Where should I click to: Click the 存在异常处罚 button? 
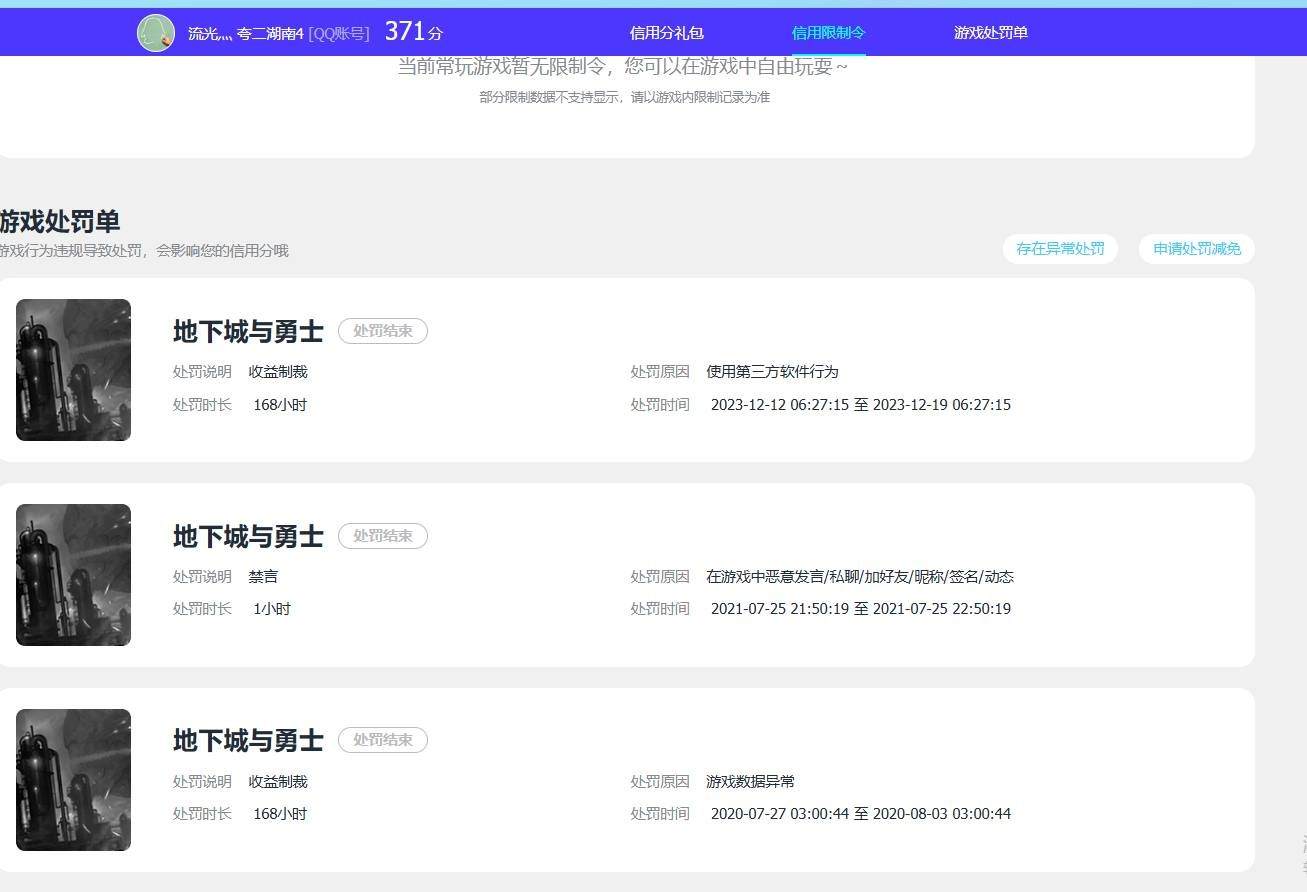tap(1060, 249)
